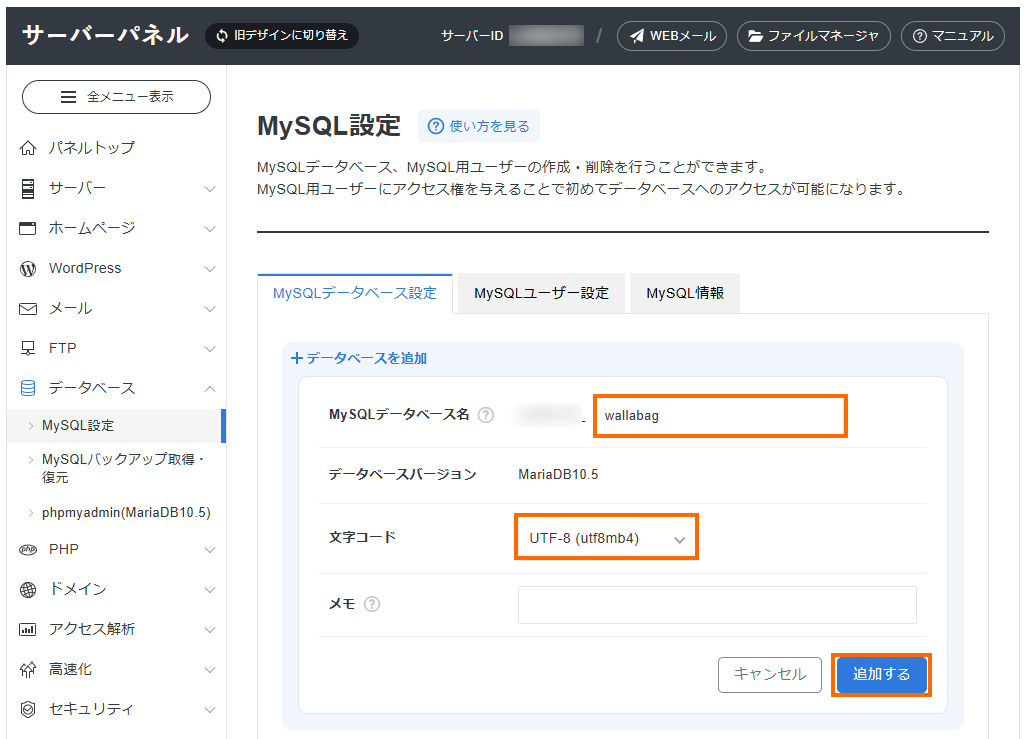Click the paper plane WEBメール icon

637,36
